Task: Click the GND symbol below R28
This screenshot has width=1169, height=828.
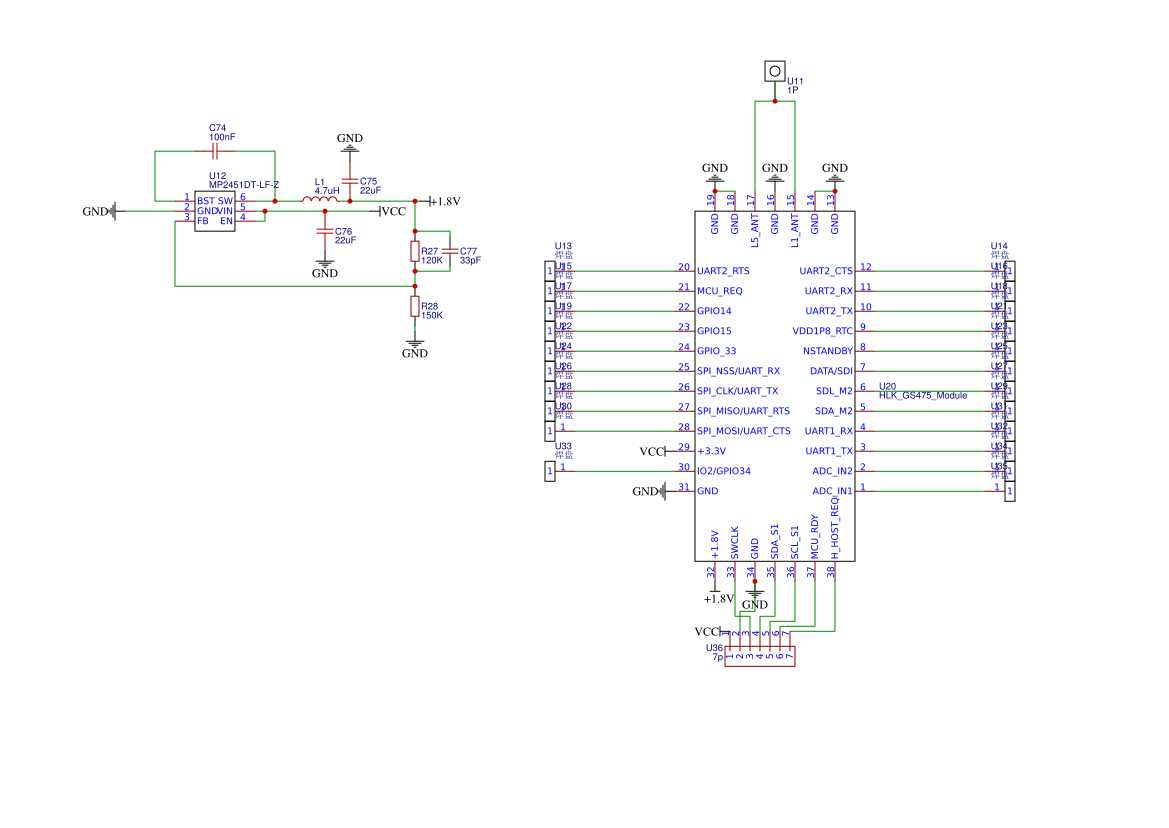Action: pyautogui.click(x=415, y=349)
